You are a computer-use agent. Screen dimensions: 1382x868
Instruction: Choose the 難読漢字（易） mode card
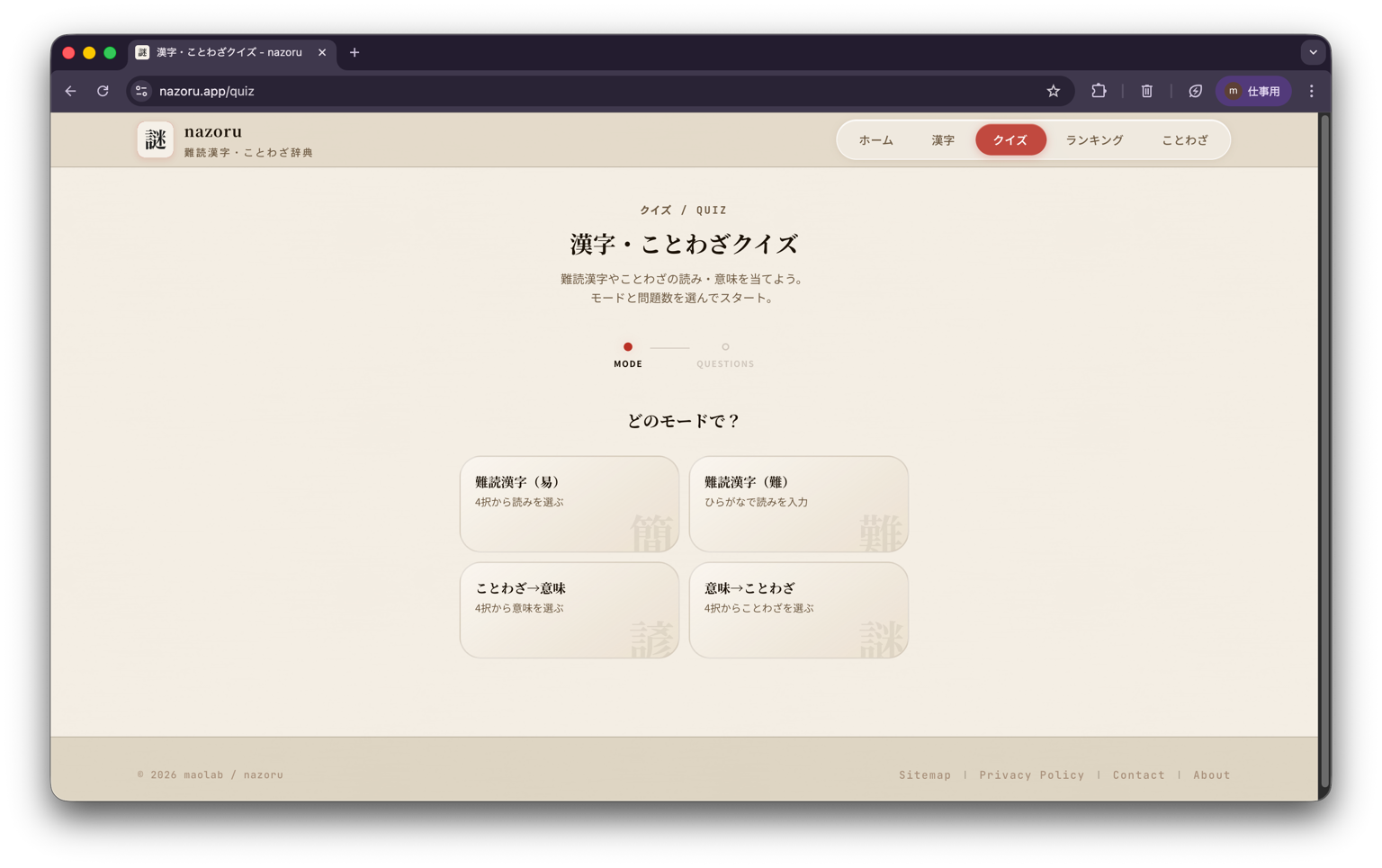(570, 504)
